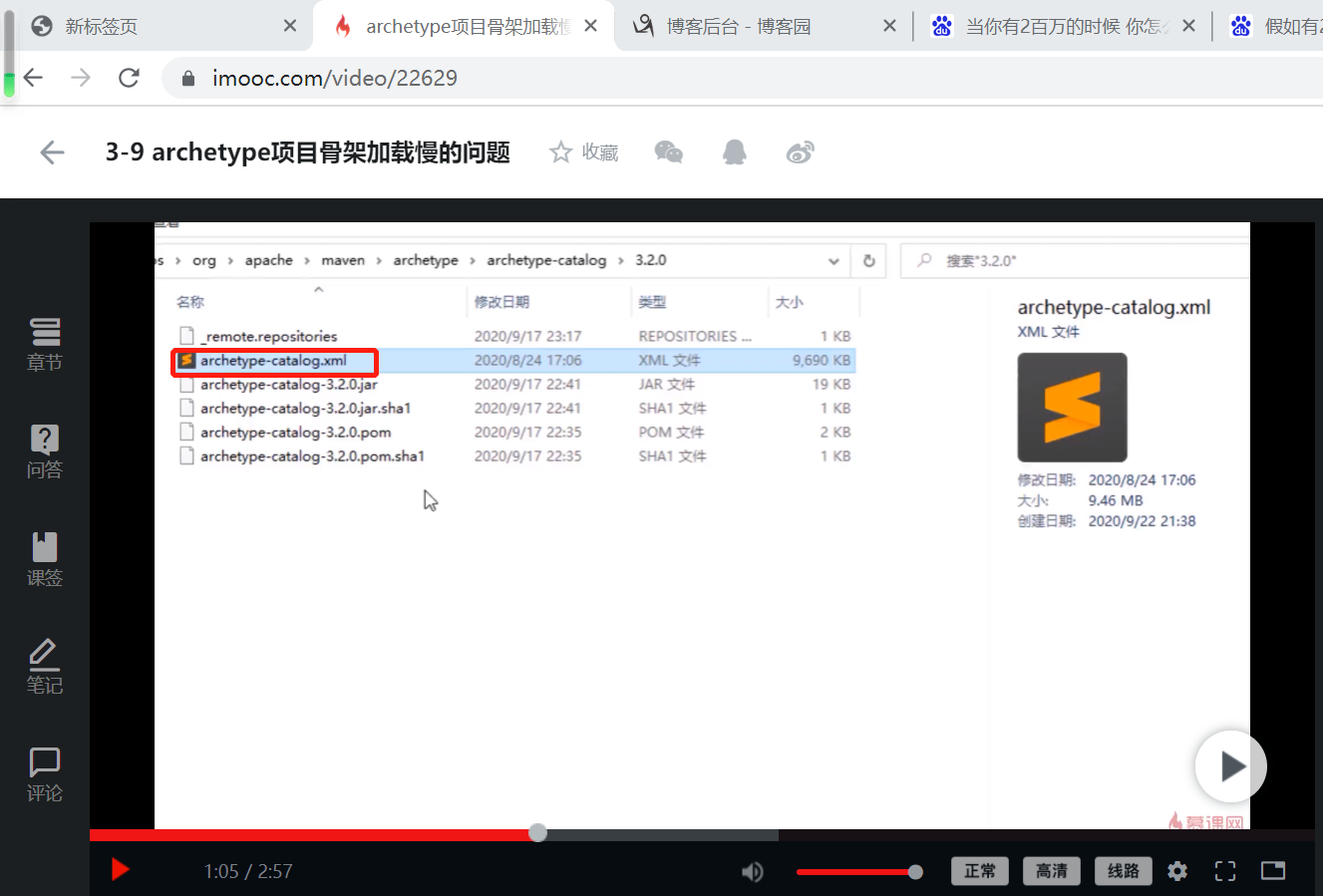Expand the explorer address path dropdown

tap(833, 261)
